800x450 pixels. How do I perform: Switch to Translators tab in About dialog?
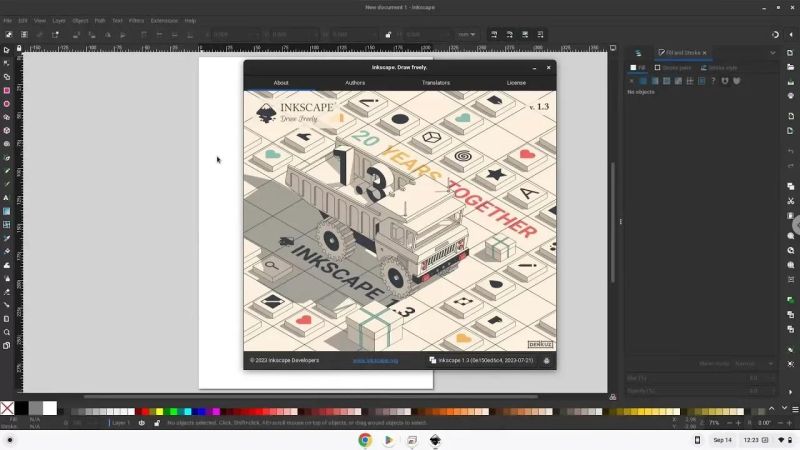pos(436,83)
